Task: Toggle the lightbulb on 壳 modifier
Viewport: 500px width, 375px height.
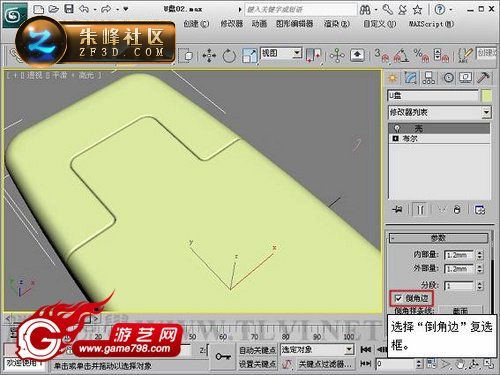Action: 397,128
